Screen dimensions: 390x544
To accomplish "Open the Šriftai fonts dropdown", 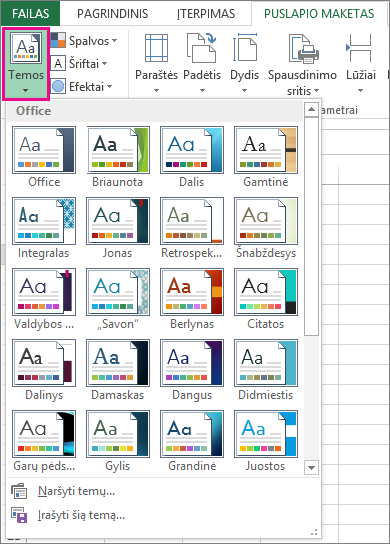I will pos(79,63).
